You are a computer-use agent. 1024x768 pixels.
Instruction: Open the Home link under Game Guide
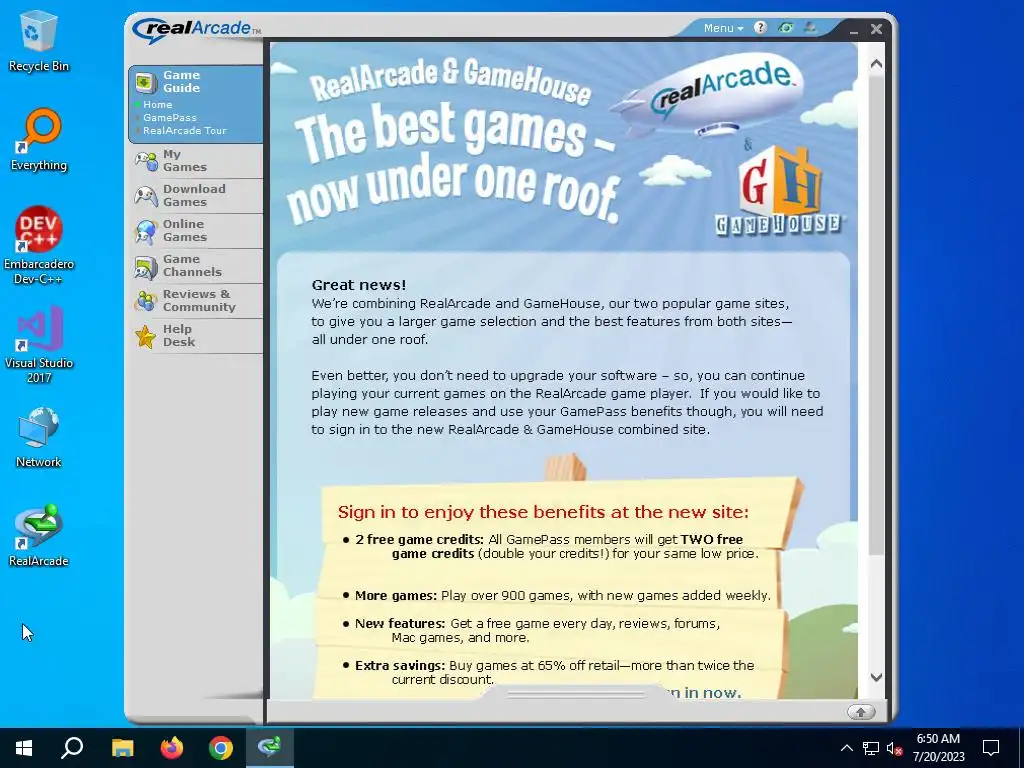pyautogui.click(x=157, y=104)
